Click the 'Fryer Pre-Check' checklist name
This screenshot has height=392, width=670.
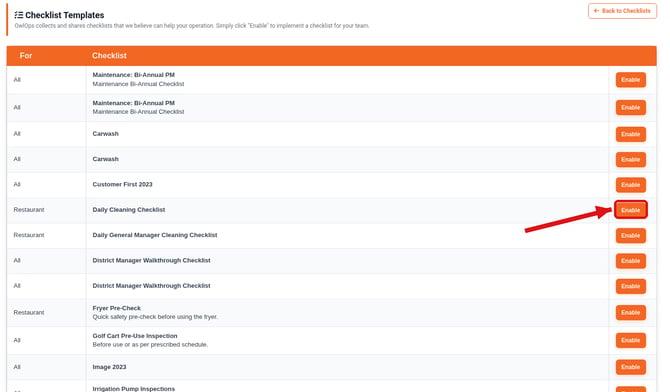(x=116, y=308)
